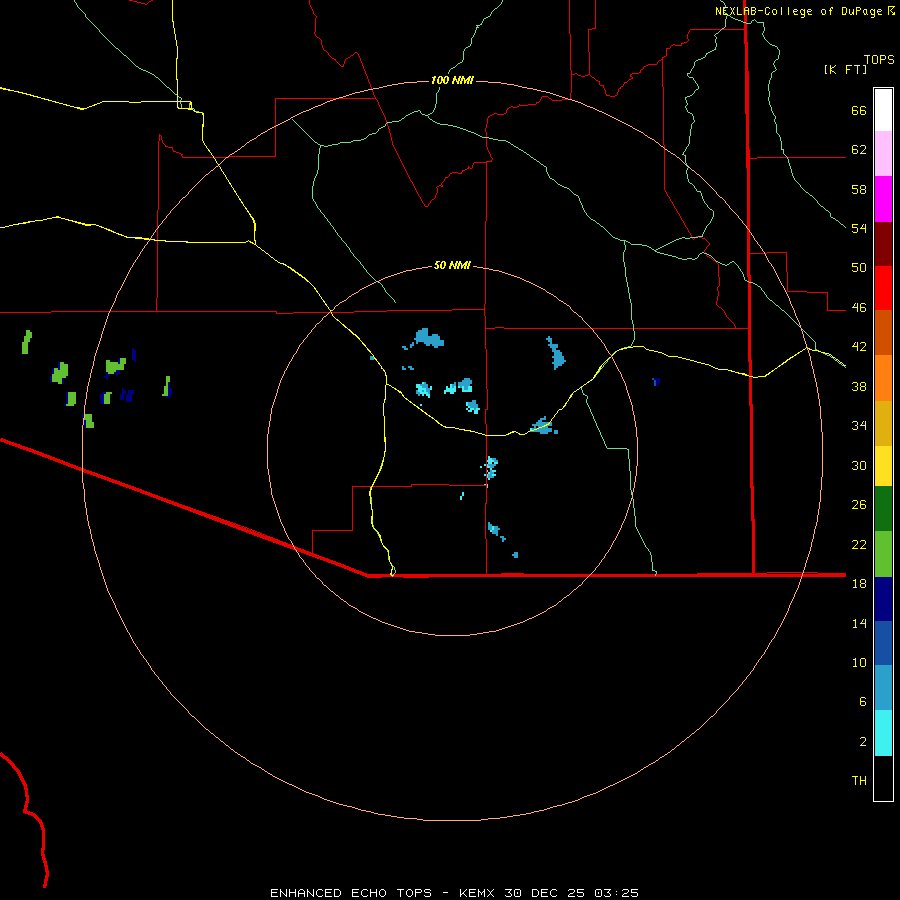Click the white color swatch above 66
The image size is (900, 900).
pyautogui.click(x=883, y=110)
